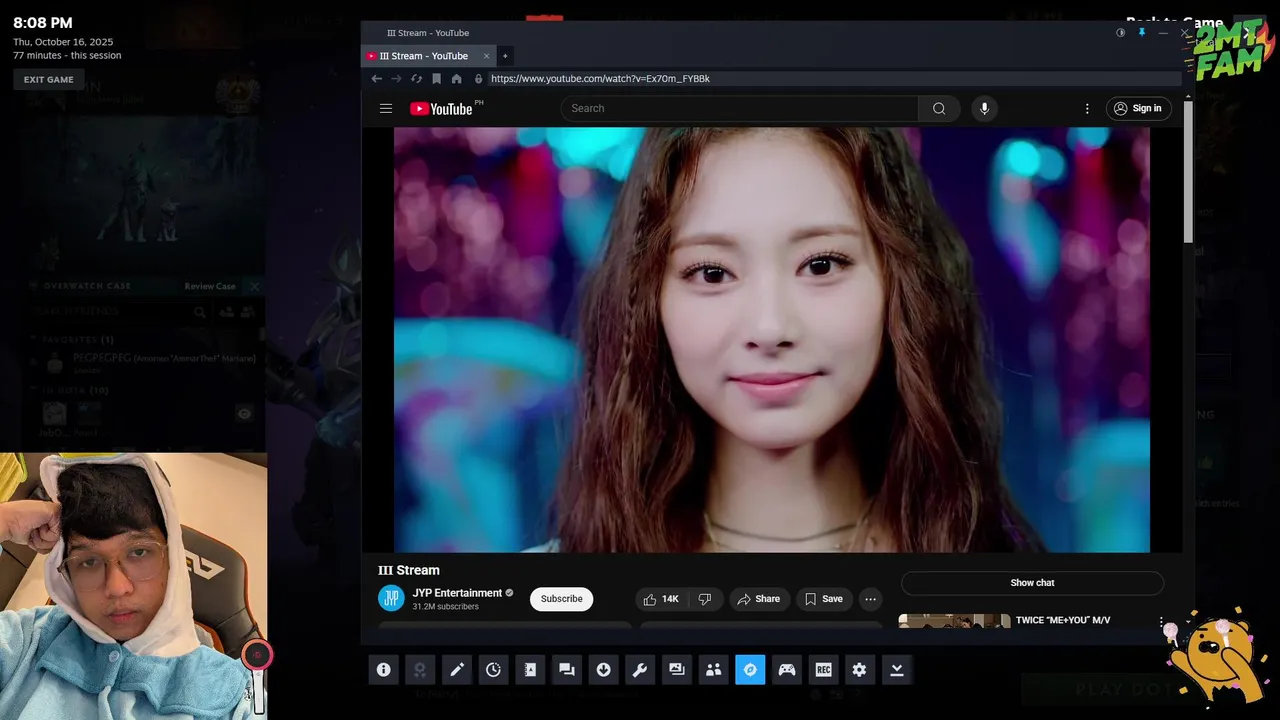This screenshot has height=720, width=1280.
Task: Dislike the video with the thumbs-down icon
Action: point(705,599)
